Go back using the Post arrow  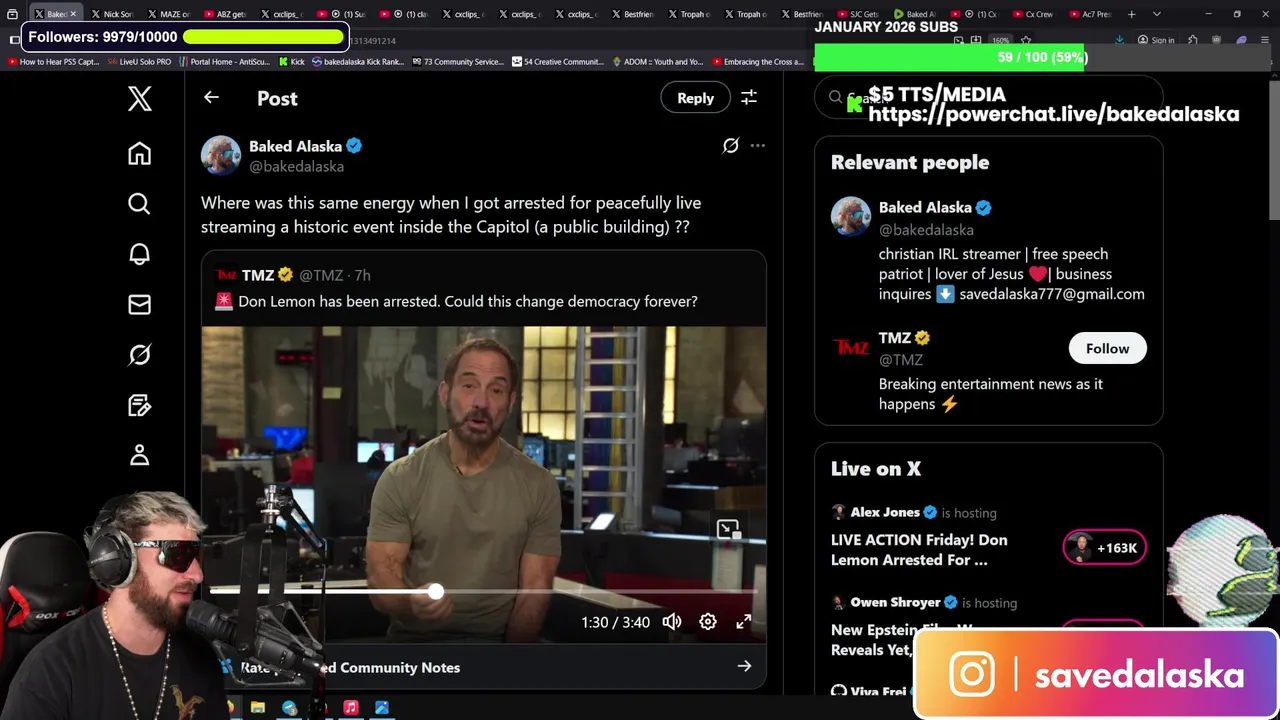click(x=211, y=98)
